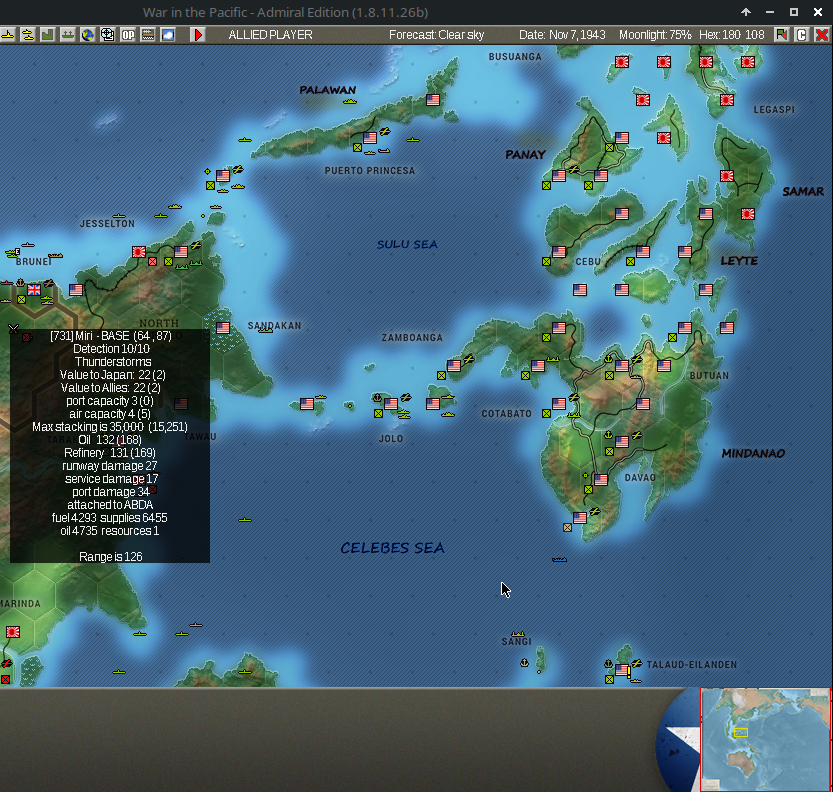This screenshot has width=833, height=792.
Task: Click the ALLIED PLAYER label
Action: click(270, 35)
